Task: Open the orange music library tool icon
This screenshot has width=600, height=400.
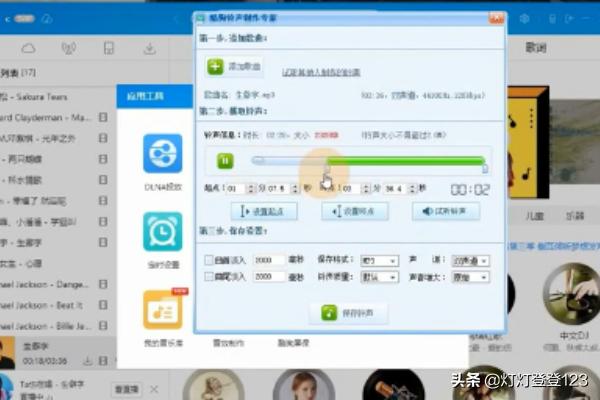Action: tap(163, 310)
